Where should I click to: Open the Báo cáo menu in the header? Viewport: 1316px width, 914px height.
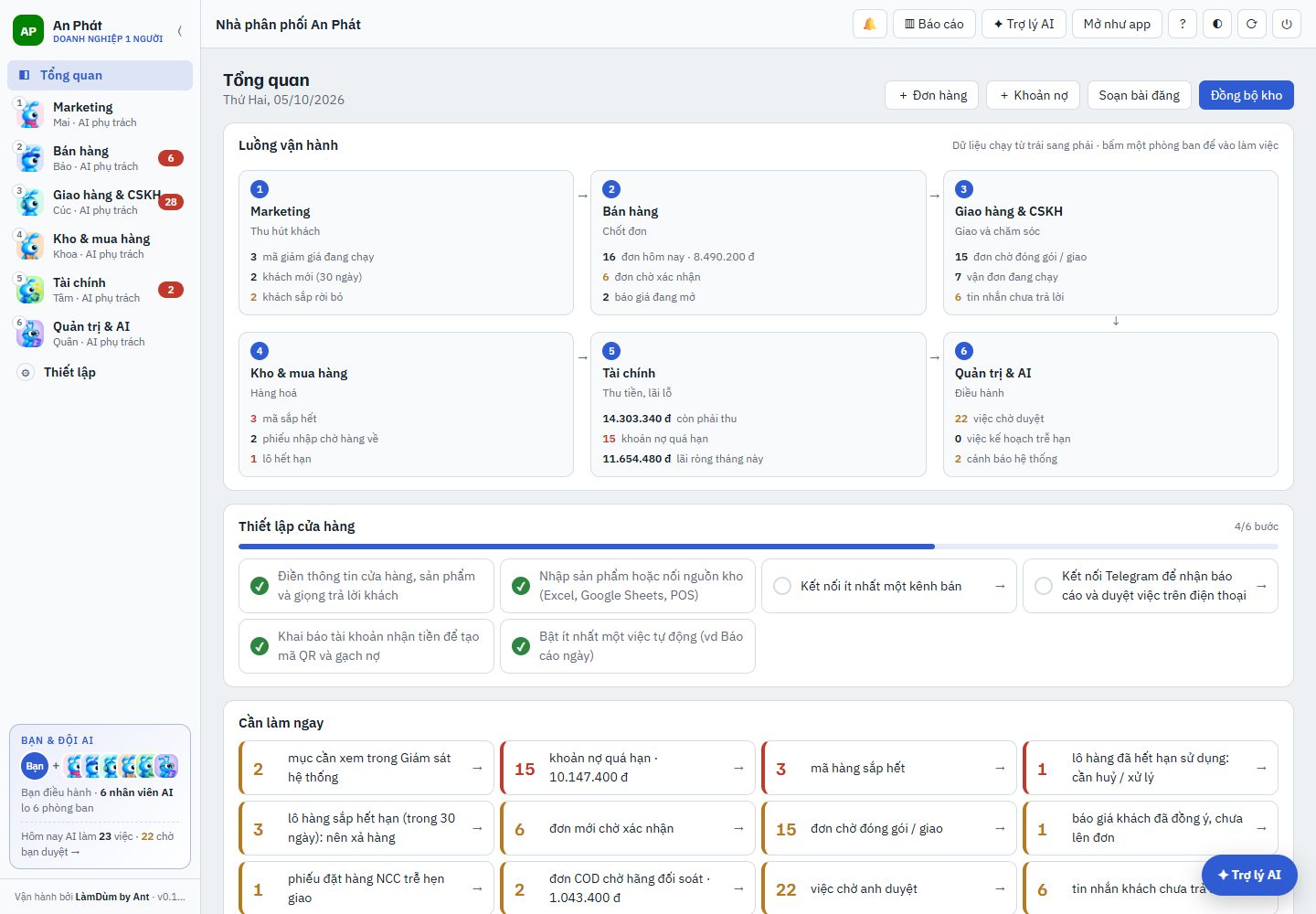[934, 24]
